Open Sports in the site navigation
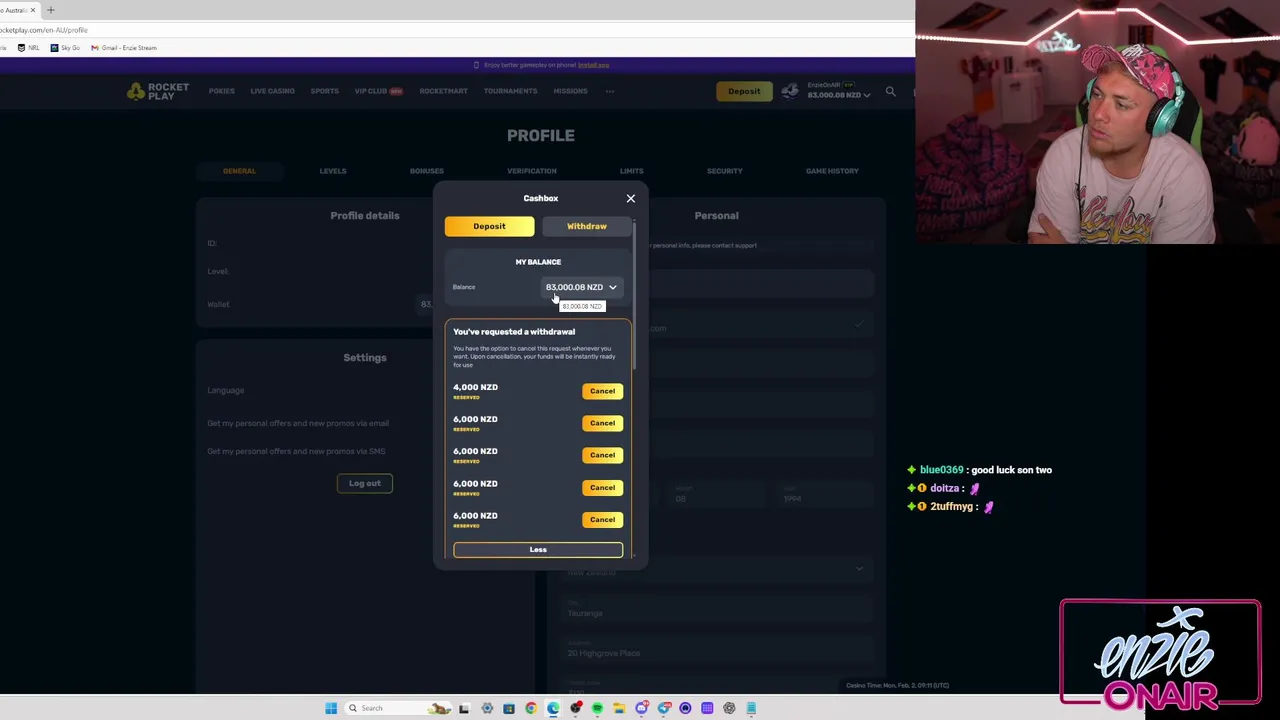This screenshot has width=1280, height=720. (324, 91)
